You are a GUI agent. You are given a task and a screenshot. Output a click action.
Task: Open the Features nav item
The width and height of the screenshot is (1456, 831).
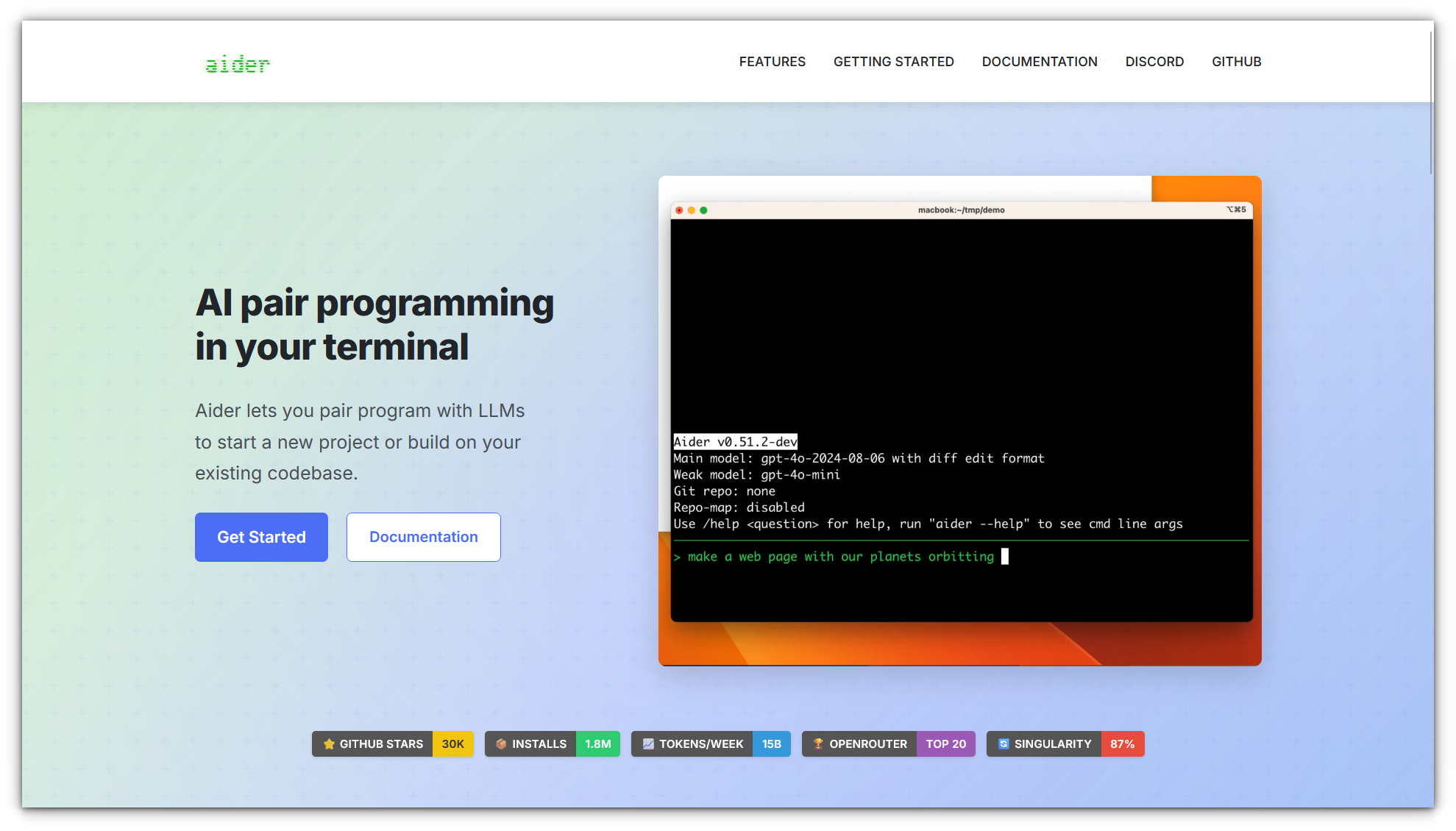point(772,62)
